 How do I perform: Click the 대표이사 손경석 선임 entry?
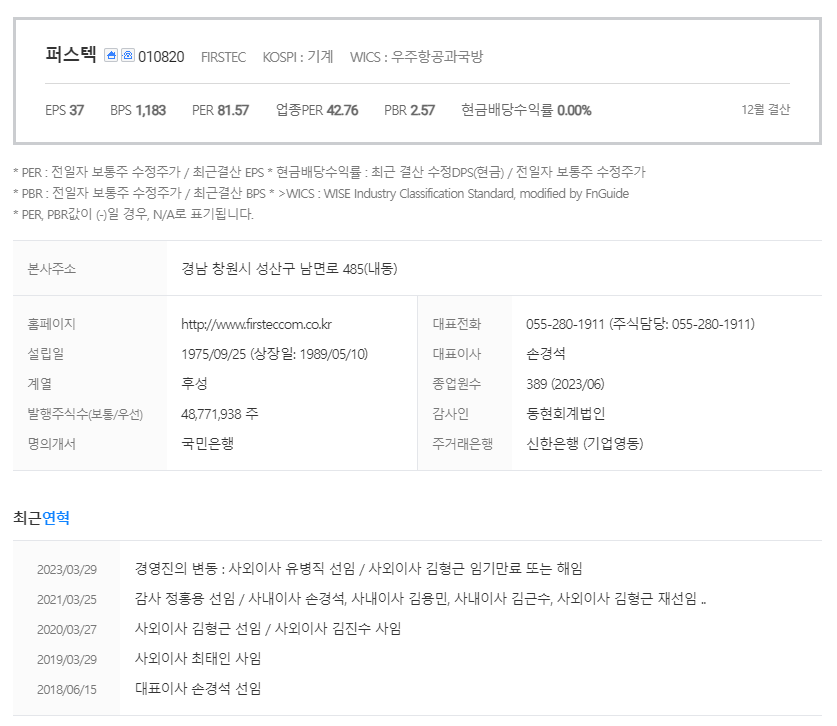198,688
